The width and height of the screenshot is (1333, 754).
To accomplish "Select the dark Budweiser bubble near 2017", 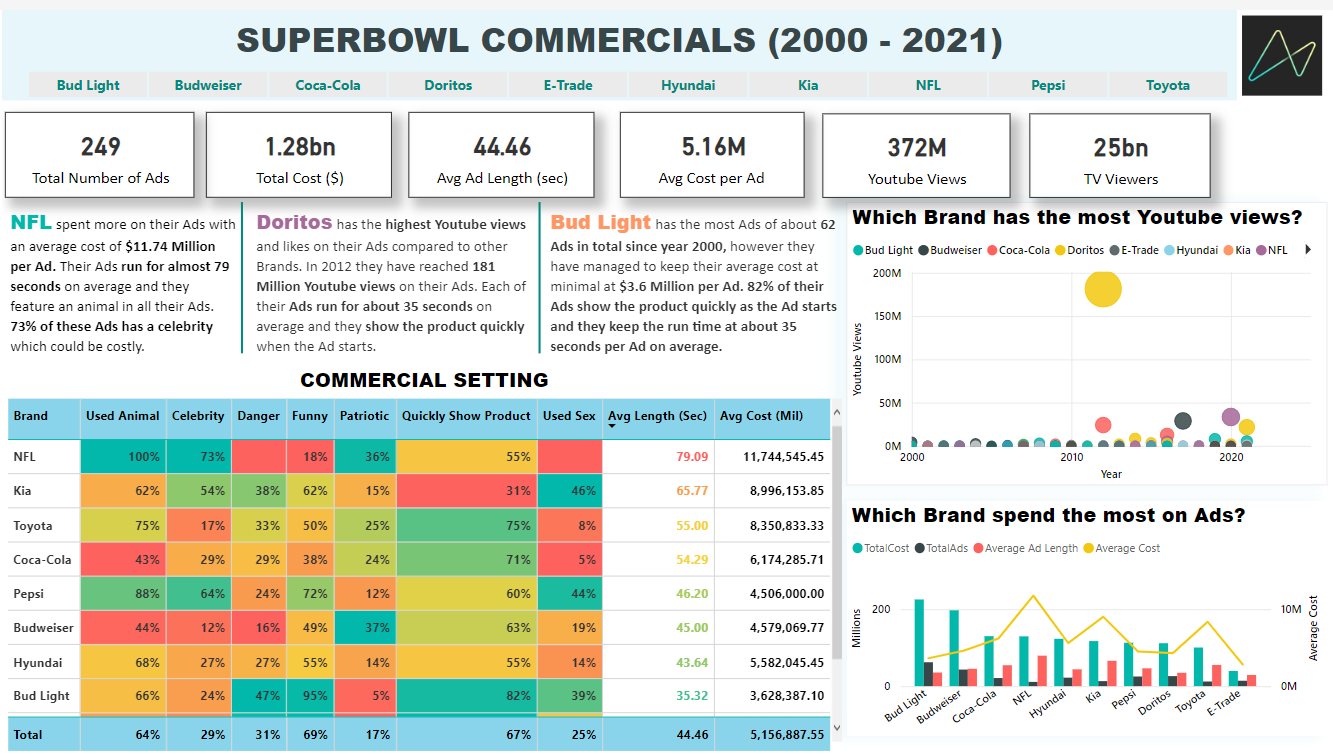I will (1183, 421).
